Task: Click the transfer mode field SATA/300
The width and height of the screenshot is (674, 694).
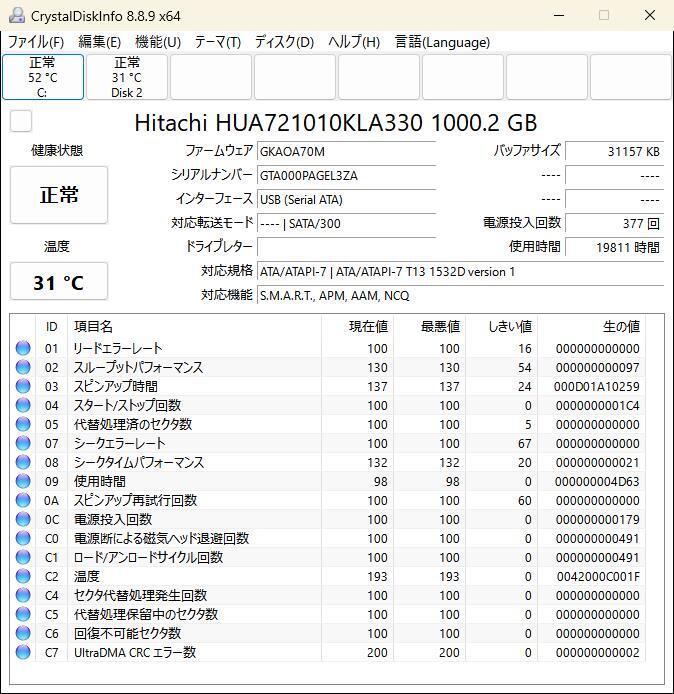Action: tap(347, 223)
